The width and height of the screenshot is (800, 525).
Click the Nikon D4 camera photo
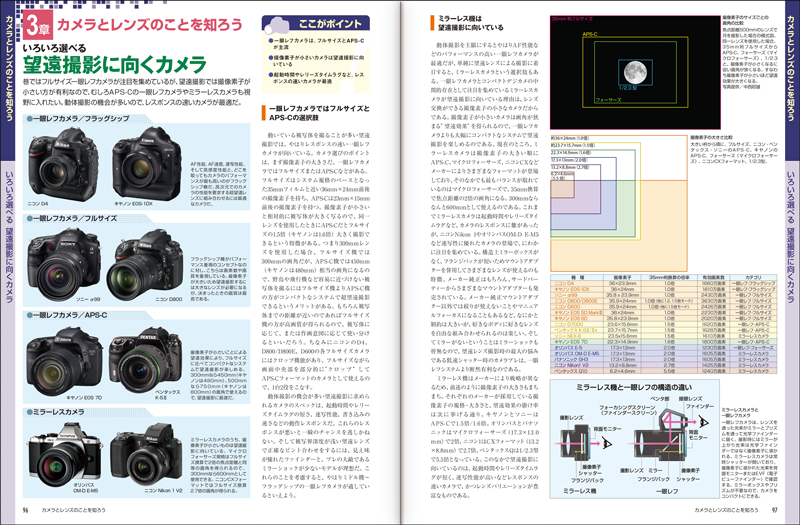pyautogui.click(x=64, y=164)
